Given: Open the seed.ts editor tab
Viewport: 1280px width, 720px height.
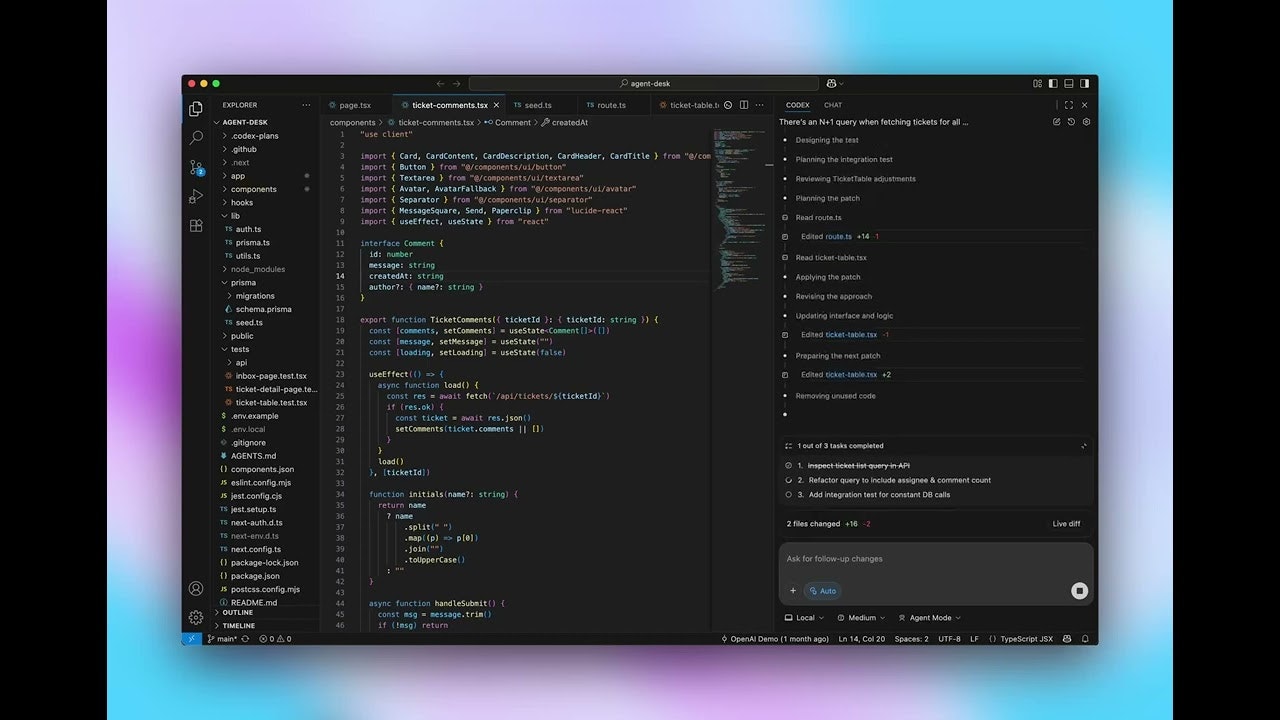Looking at the screenshot, I should 538,104.
